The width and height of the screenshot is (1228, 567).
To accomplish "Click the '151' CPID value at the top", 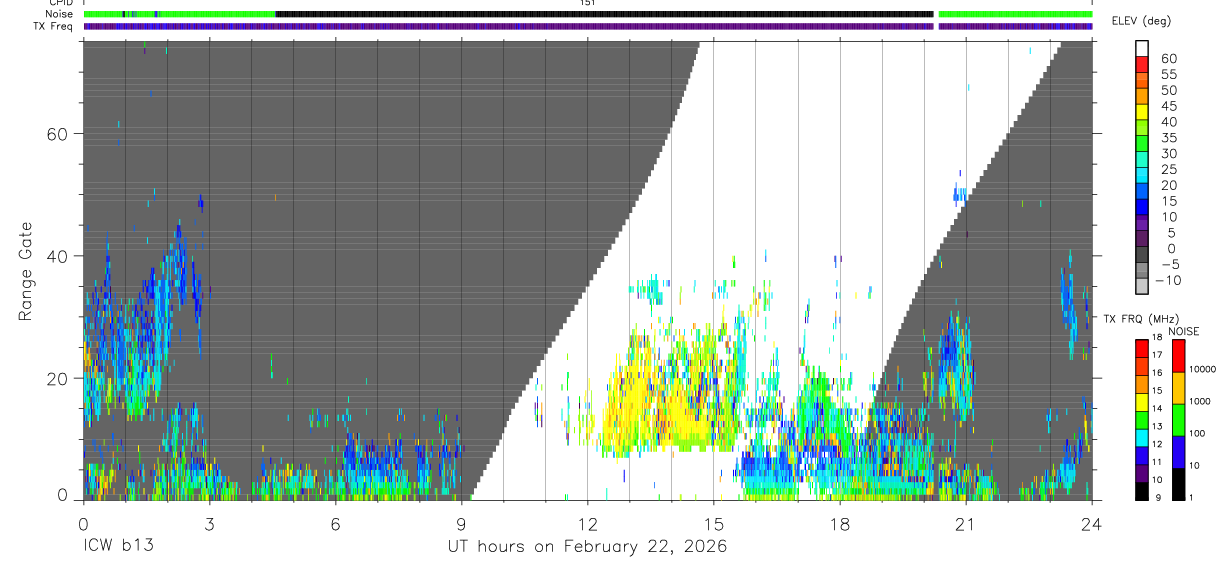I will coord(587,3).
